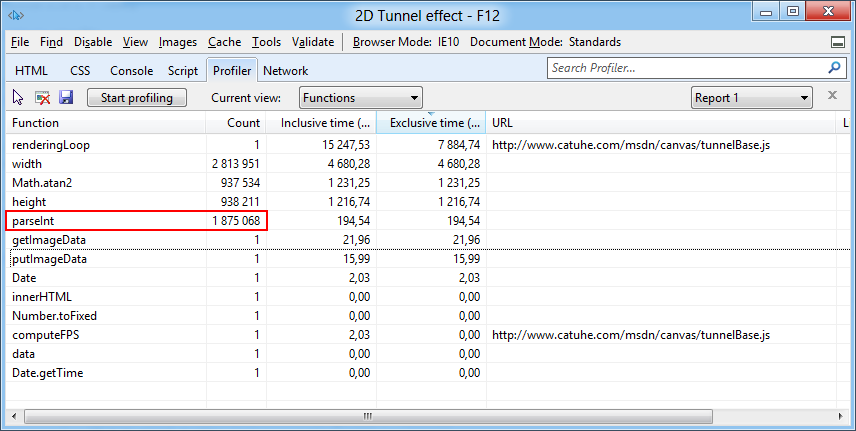Click the F12 window title-bar icon
The height and width of the screenshot is (431, 856).
coord(16,15)
